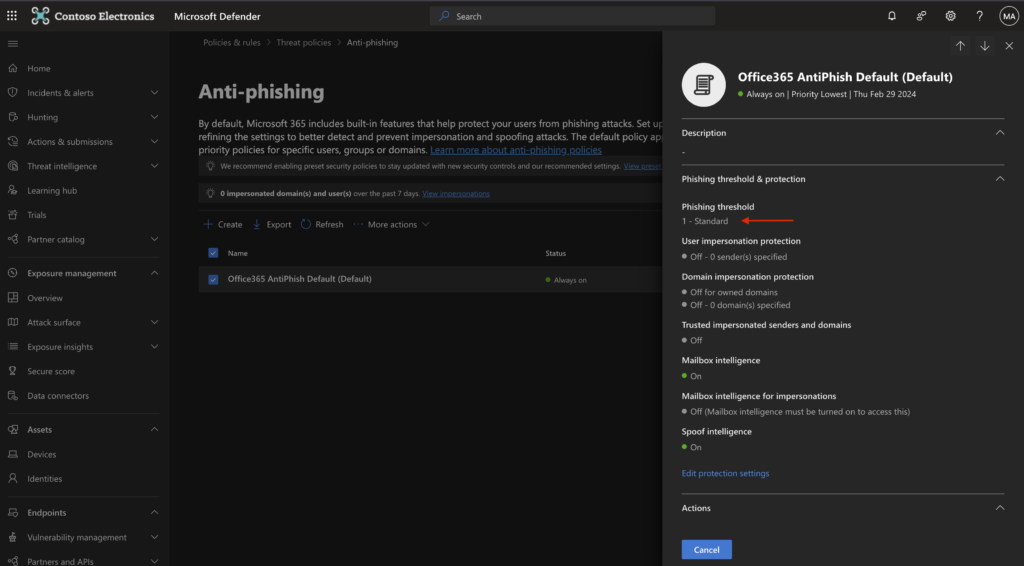The width and height of the screenshot is (1024, 566).
Task: Go to next item with down arrow
Action: click(x=984, y=46)
